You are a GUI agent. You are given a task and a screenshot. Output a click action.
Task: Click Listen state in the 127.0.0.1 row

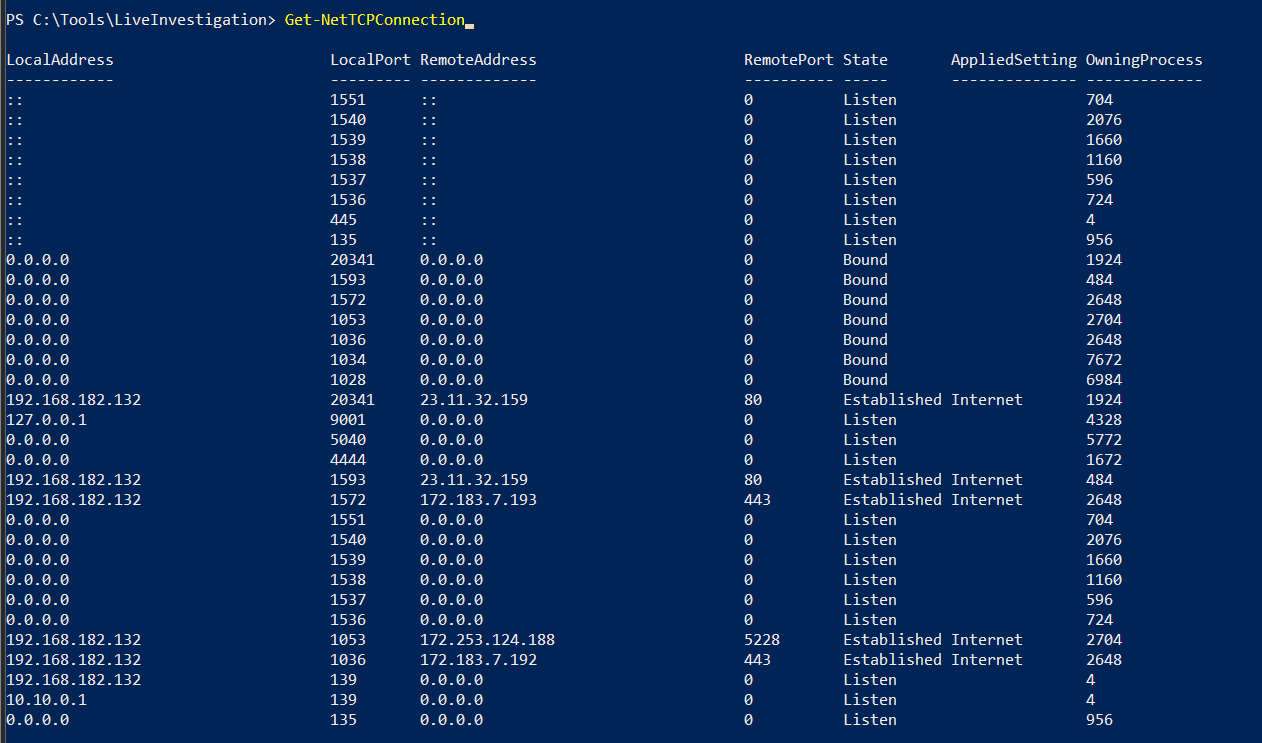pos(870,420)
